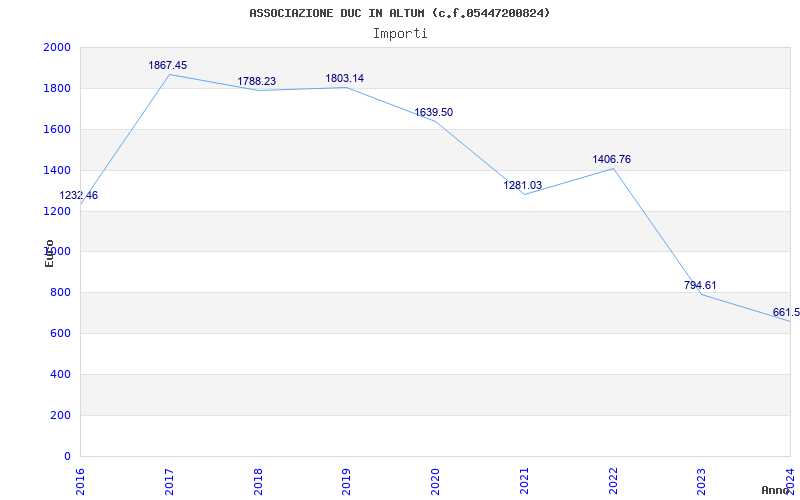Click the 2017 x-axis label
Viewport: 800px width, 500px height.
coord(169,482)
